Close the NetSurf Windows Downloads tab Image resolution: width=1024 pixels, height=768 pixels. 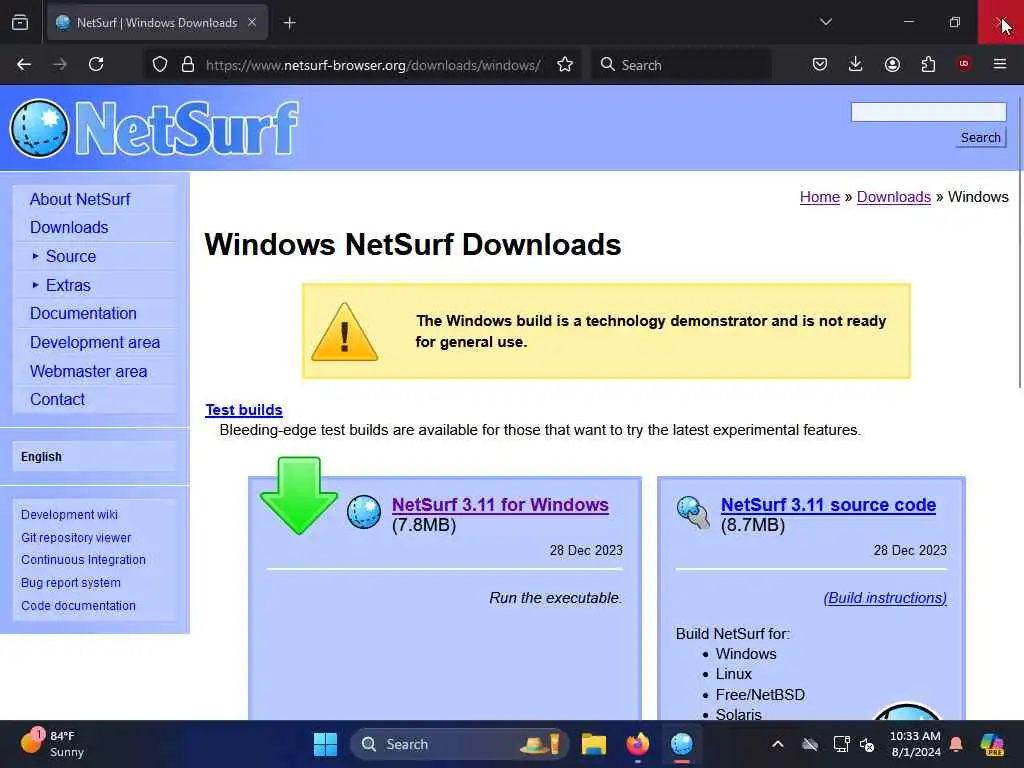pos(252,22)
